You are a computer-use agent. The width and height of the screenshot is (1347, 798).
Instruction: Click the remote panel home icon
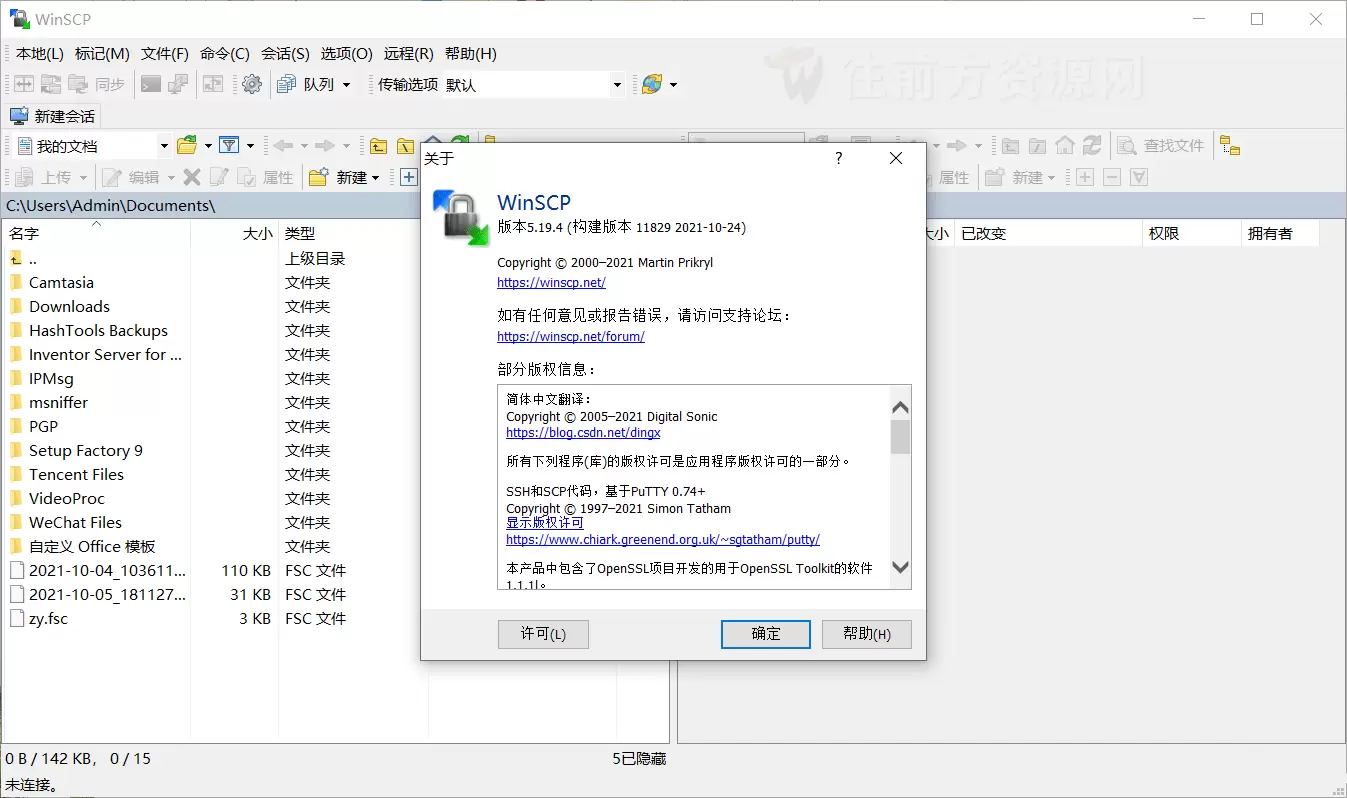pyautogui.click(x=1065, y=146)
